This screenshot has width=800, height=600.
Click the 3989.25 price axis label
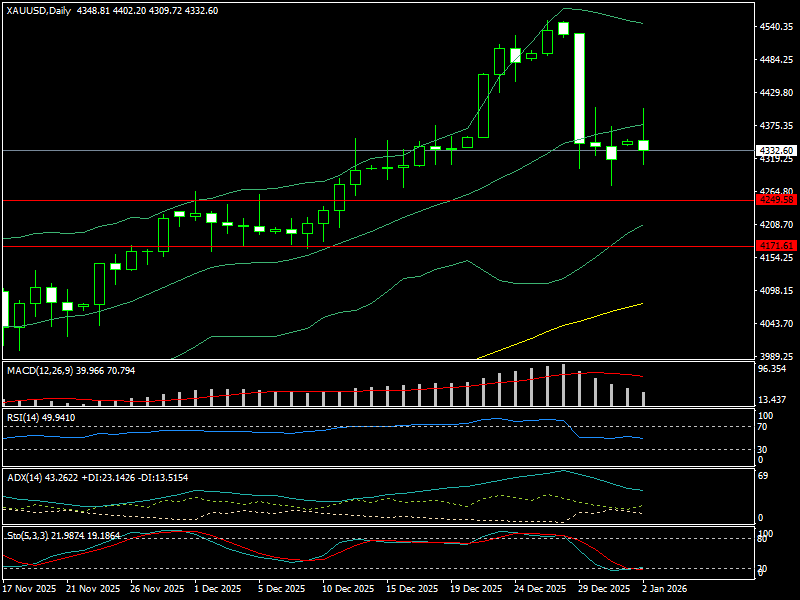[777, 356]
